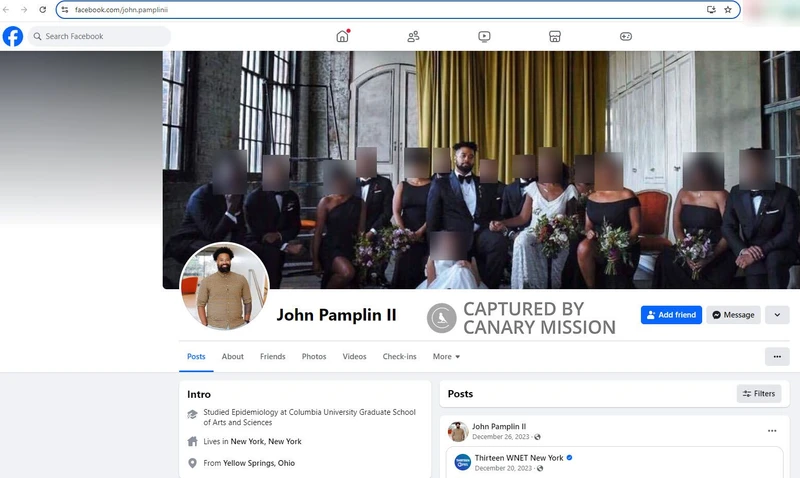The height and width of the screenshot is (478, 800).
Task: Open the Photos tab
Action: [314, 357]
